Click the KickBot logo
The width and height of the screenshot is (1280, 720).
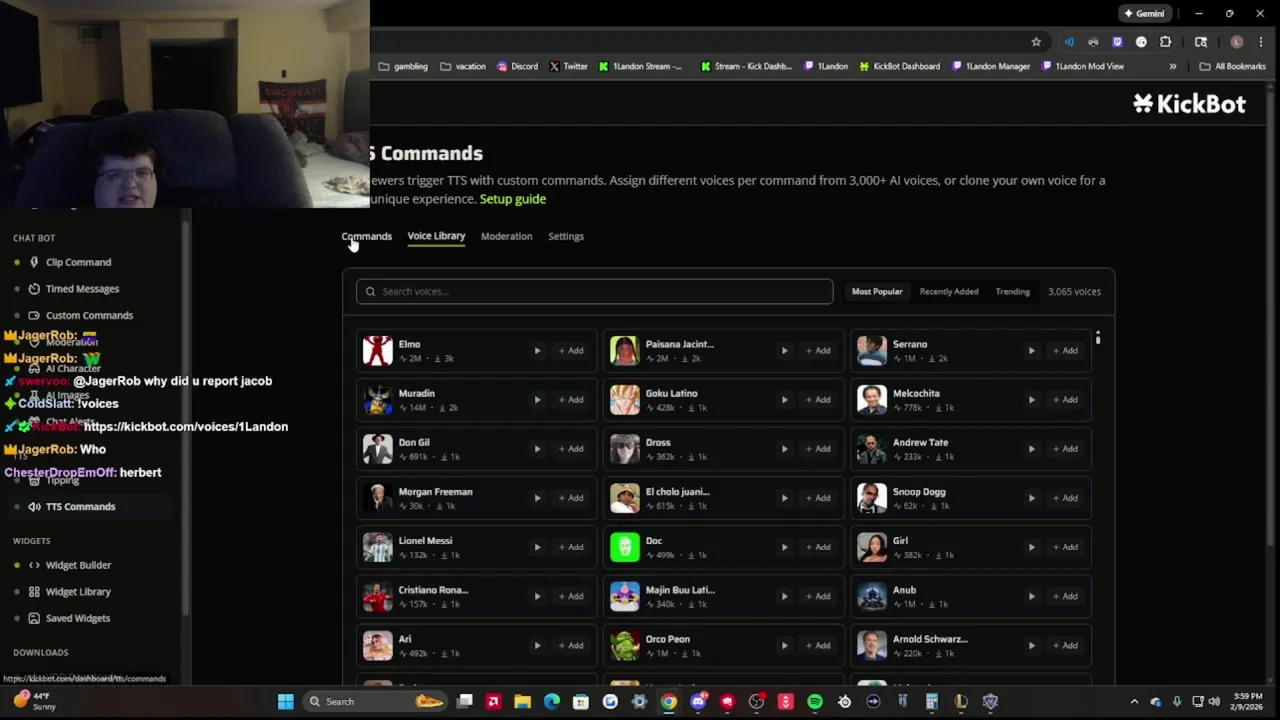click(1189, 103)
